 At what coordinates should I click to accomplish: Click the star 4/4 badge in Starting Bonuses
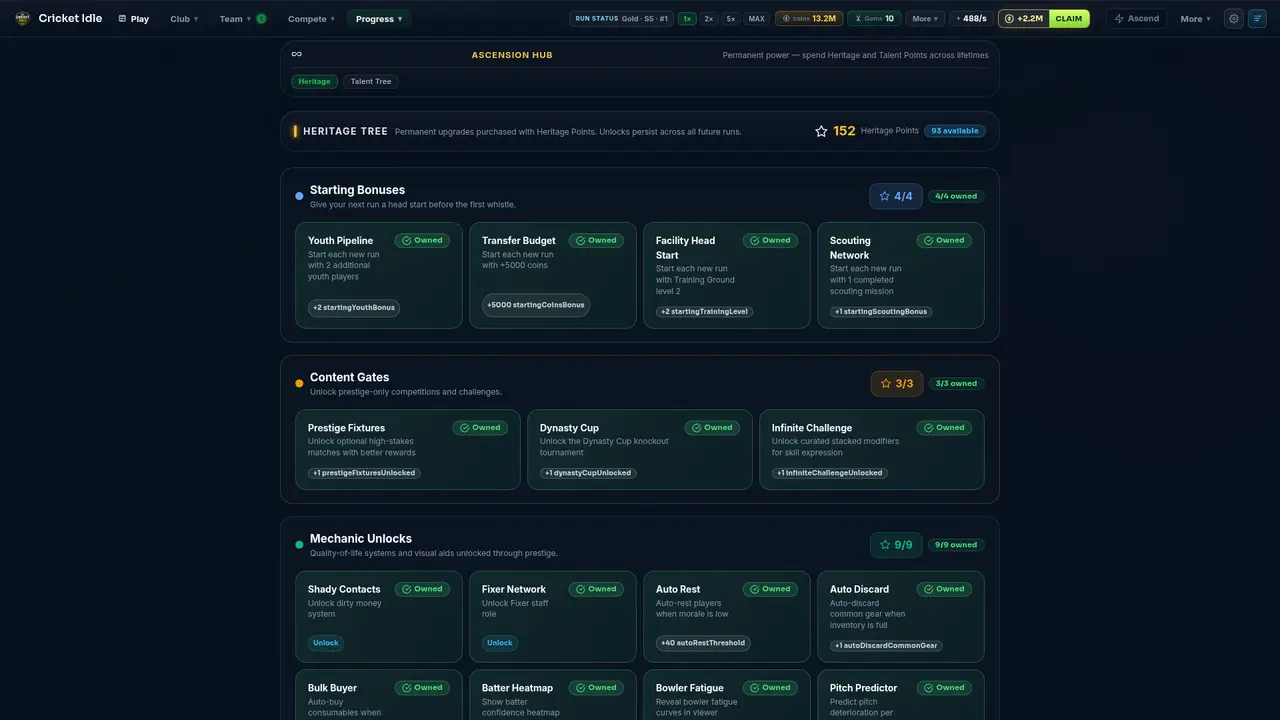[x=896, y=196]
